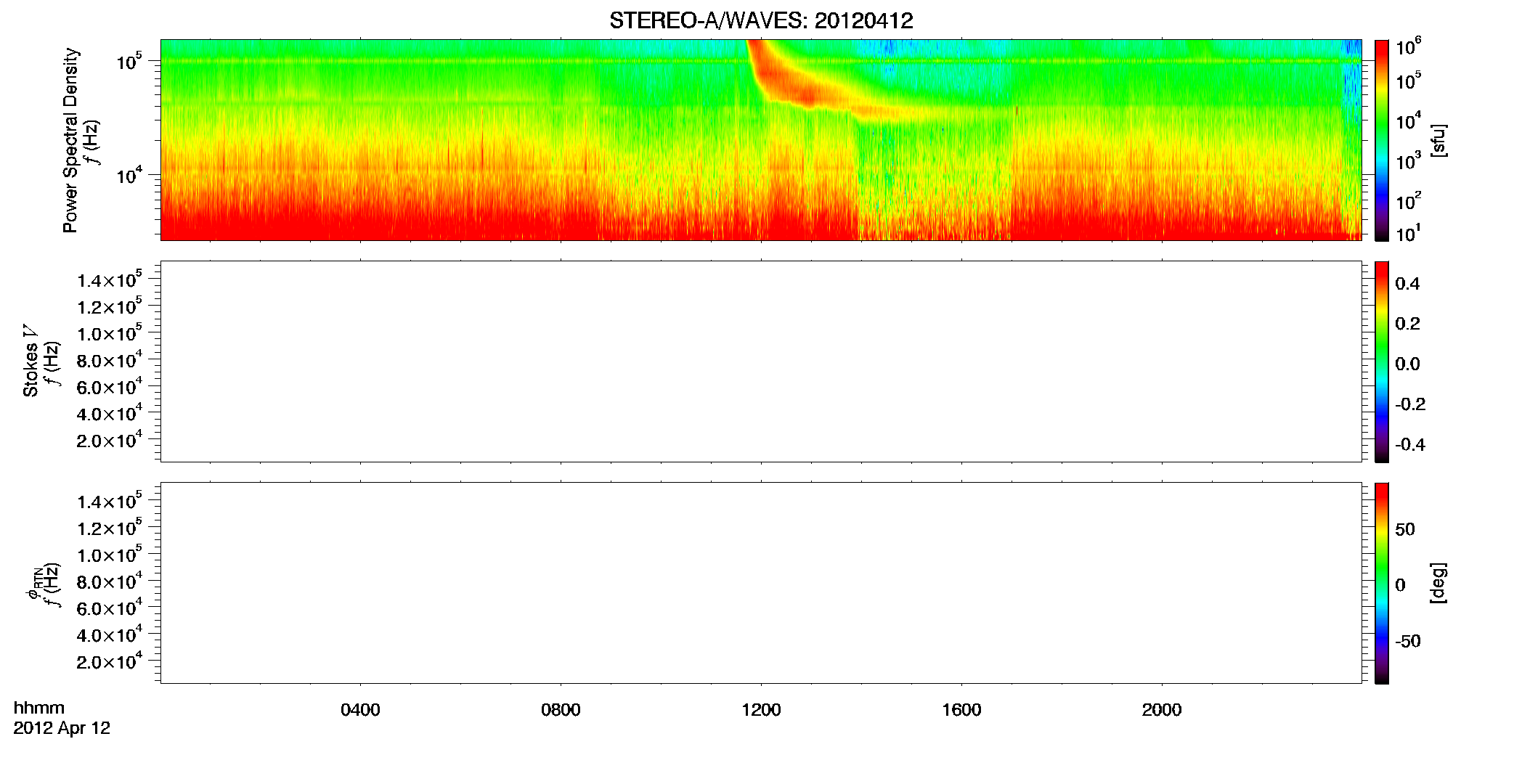Click the 2000 time tick label
The width and height of the screenshot is (1522, 784).
click(x=1162, y=710)
